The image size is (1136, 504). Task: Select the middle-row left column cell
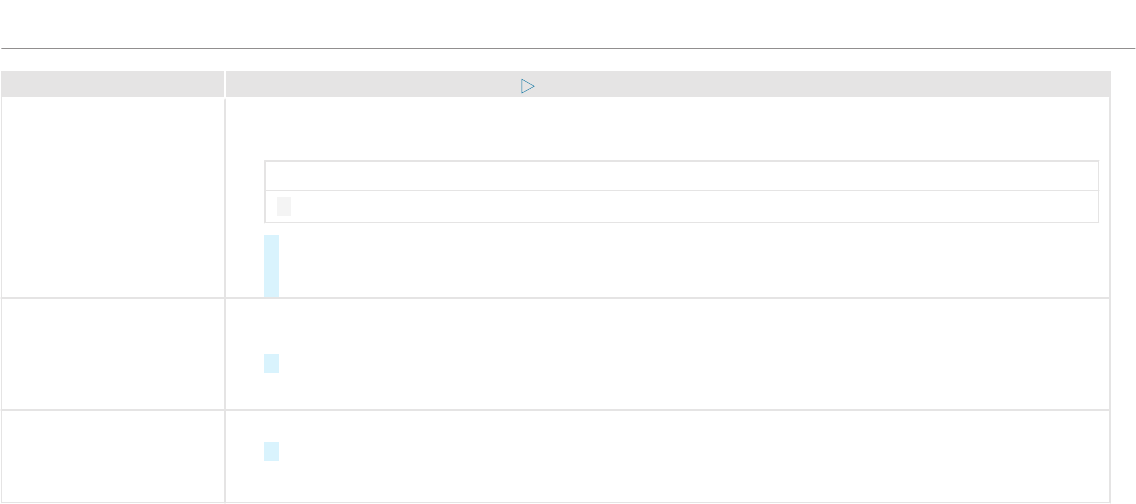click(112, 353)
